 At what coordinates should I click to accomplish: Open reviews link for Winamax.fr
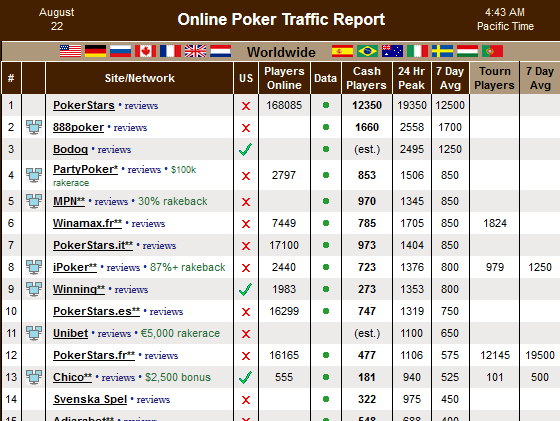click(x=148, y=224)
